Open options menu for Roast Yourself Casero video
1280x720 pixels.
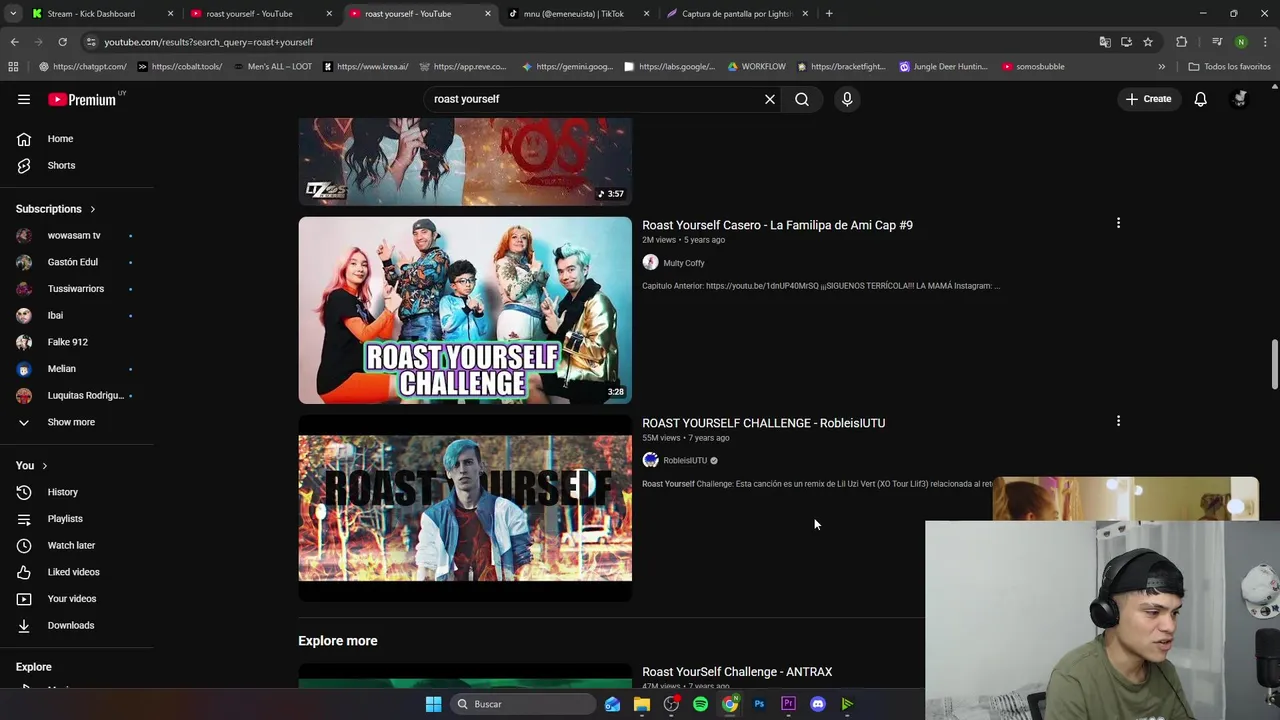[1118, 223]
